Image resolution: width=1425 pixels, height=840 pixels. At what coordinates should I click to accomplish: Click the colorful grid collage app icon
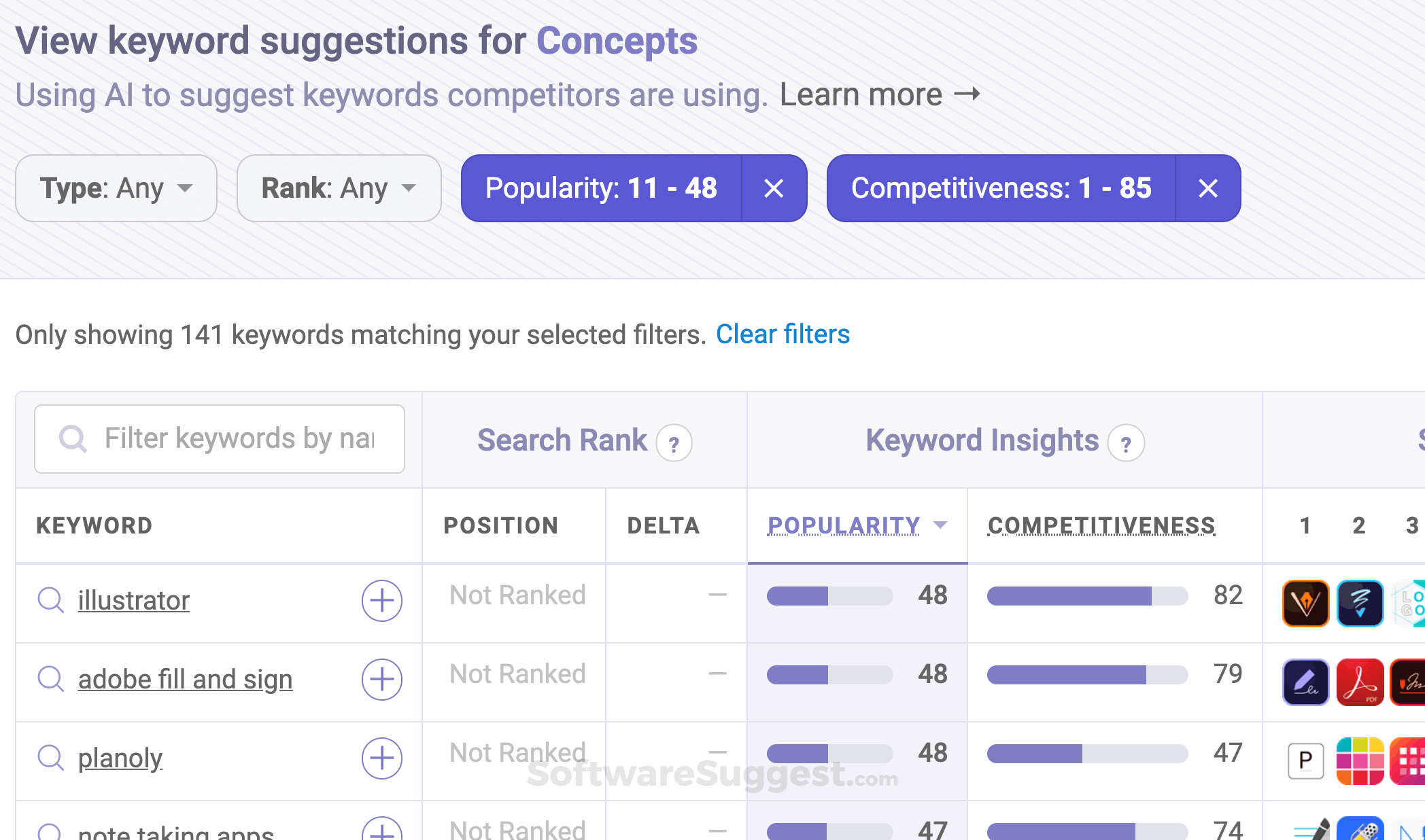point(1359,760)
